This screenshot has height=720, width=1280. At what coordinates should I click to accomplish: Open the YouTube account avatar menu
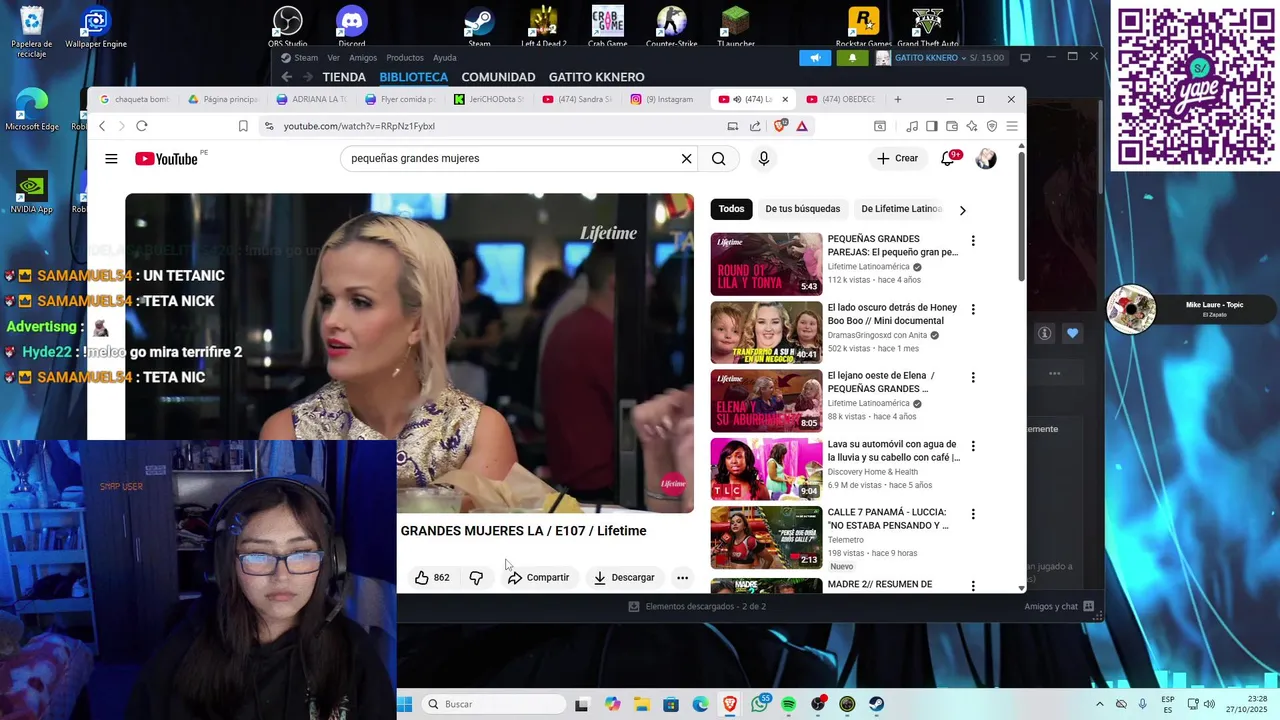click(986, 158)
